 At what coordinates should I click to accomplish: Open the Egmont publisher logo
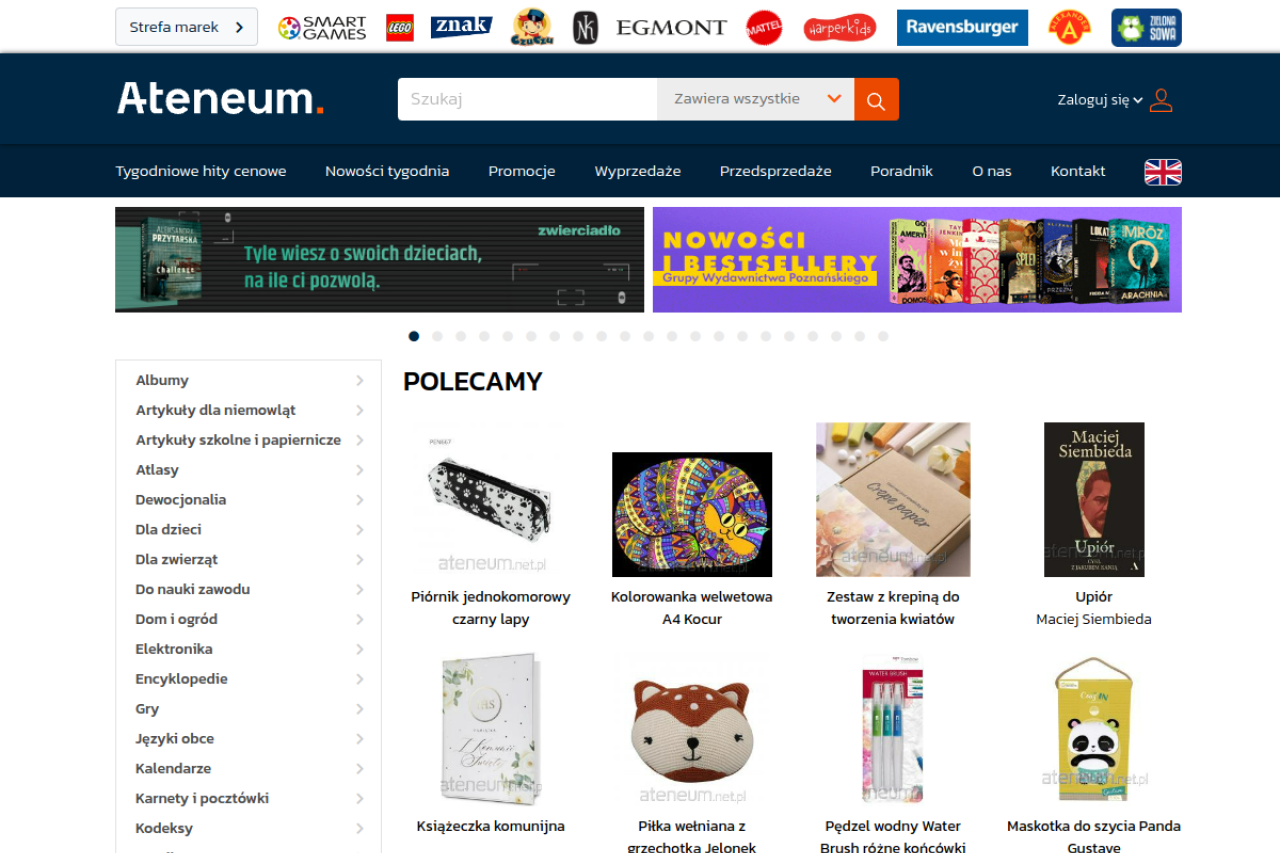point(672,27)
